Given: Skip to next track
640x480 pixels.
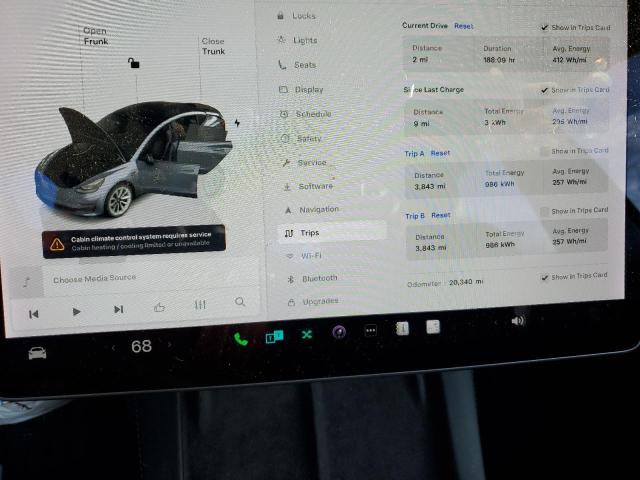Looking at the screenshot, I should 118,309.
